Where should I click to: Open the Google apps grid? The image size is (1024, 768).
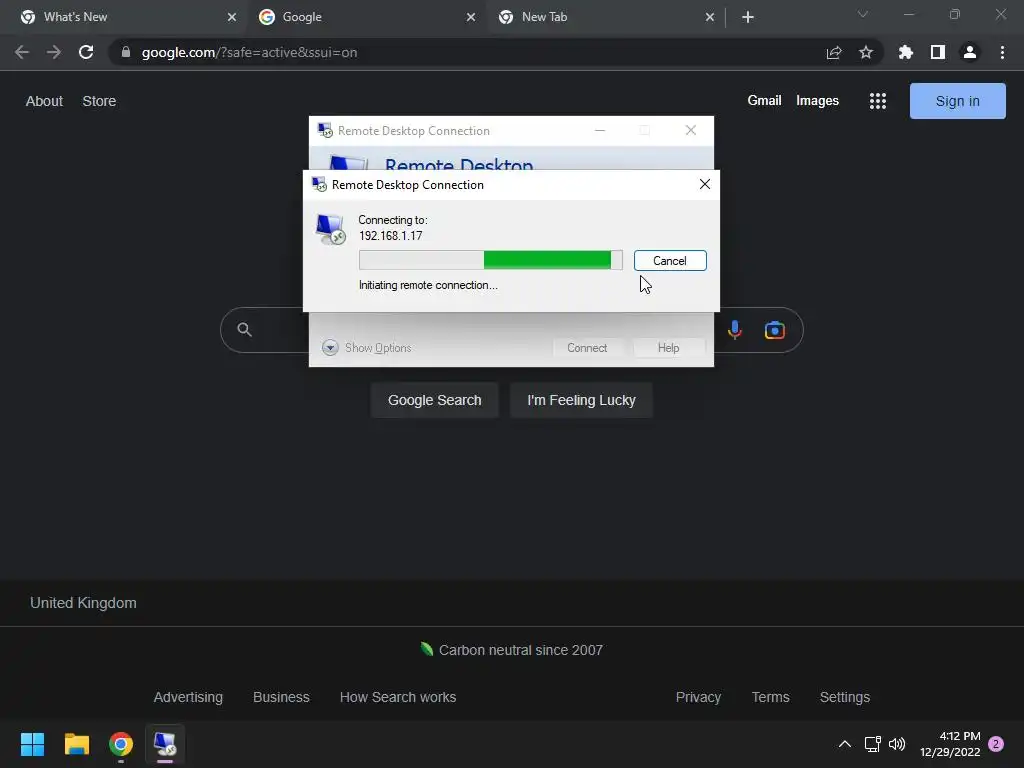[x=878, y=101]
